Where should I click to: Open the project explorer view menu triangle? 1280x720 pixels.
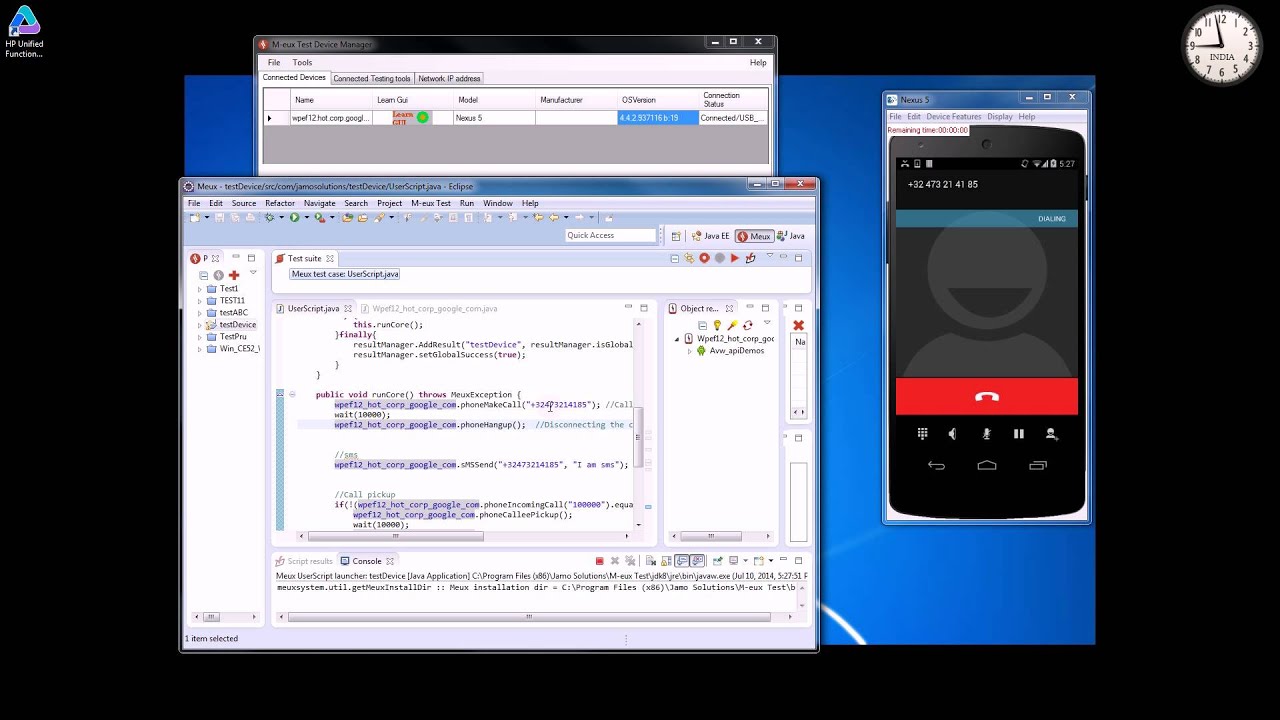[253, 273]
